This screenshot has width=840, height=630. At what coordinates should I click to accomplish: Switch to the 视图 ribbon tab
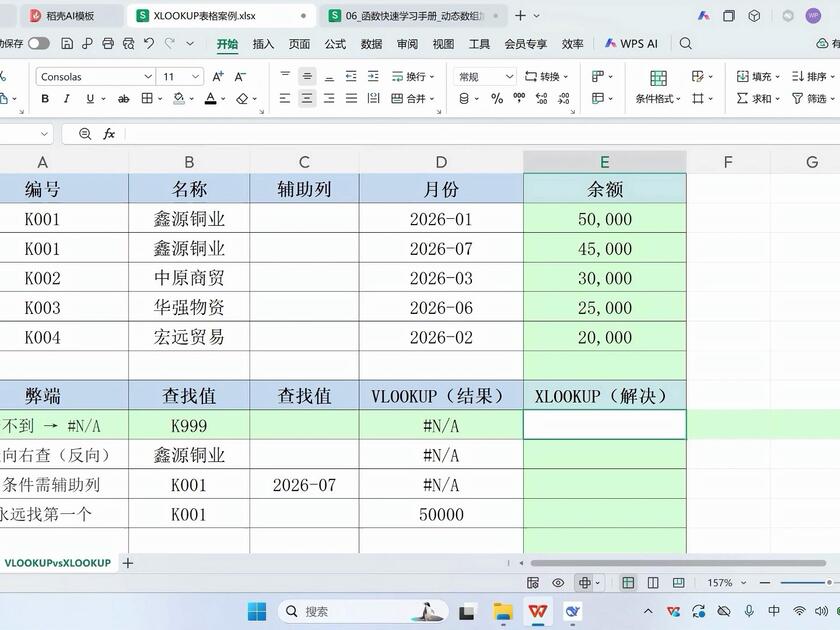click(x=443, y=44)
